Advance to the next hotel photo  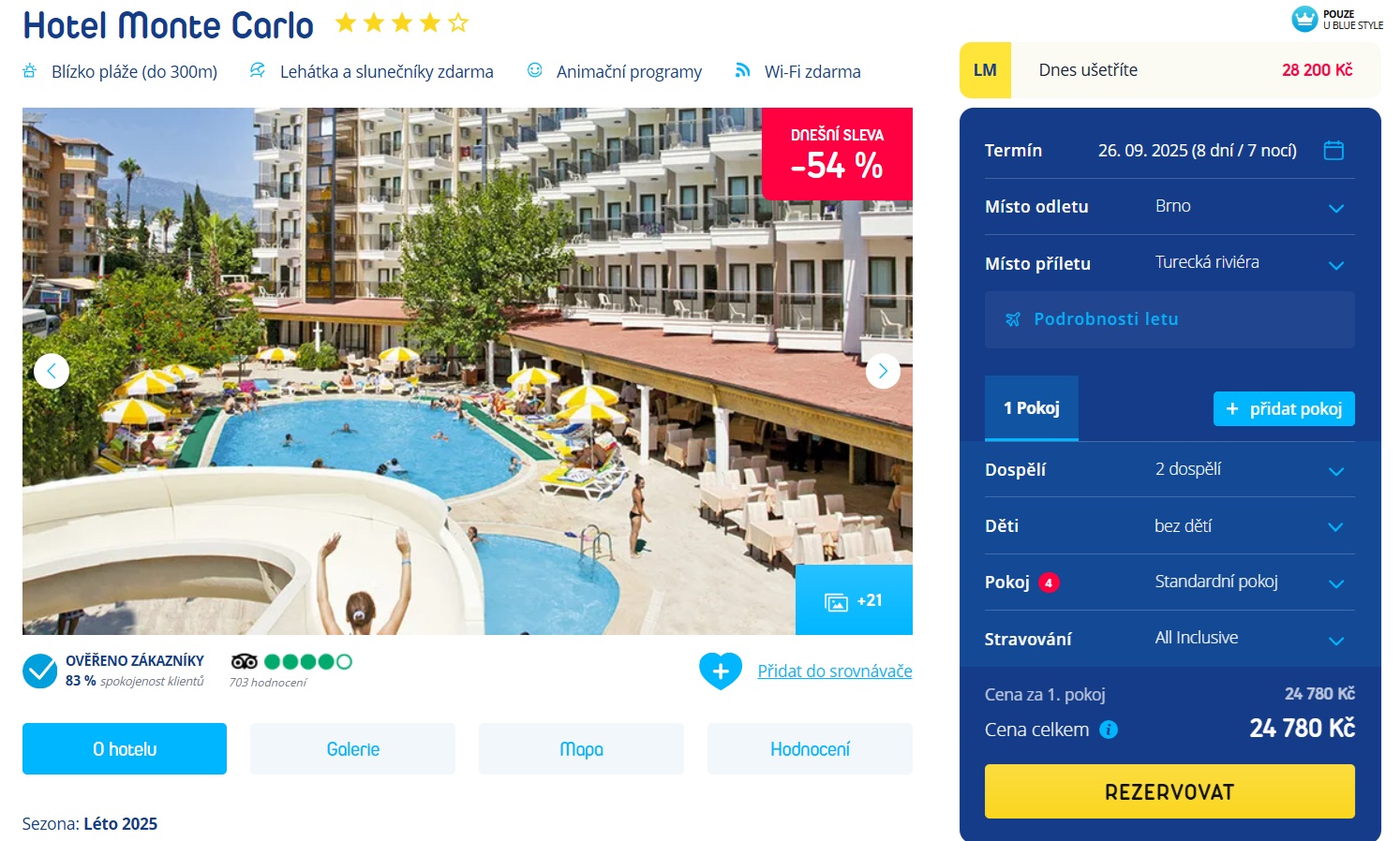coord(883,371)
